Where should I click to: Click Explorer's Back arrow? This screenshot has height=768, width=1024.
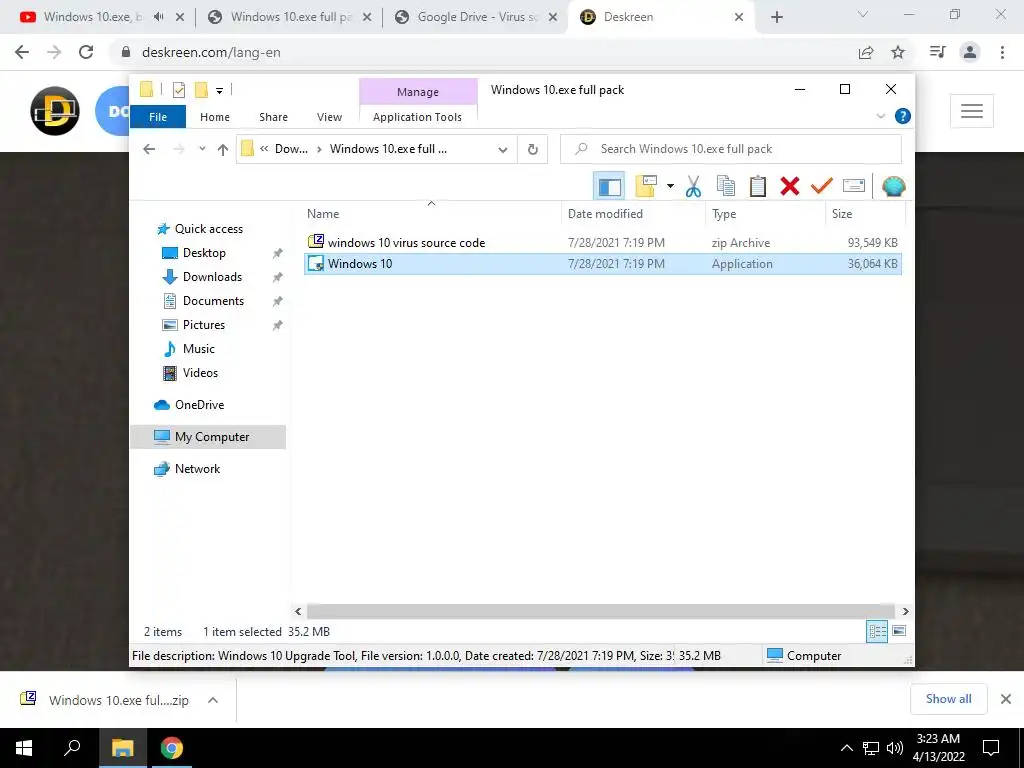point(149,150)
